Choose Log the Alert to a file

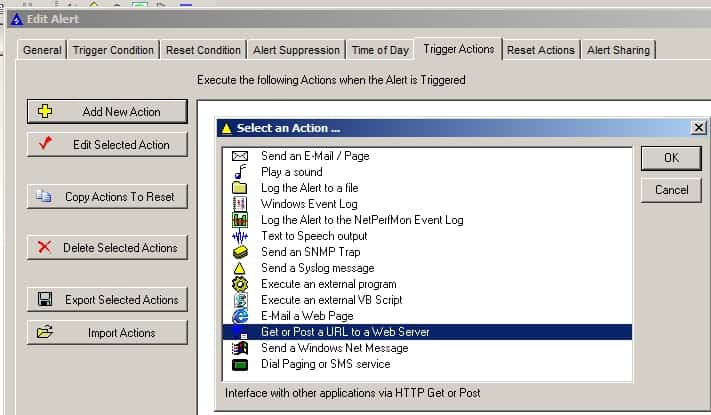coord(427,188)
